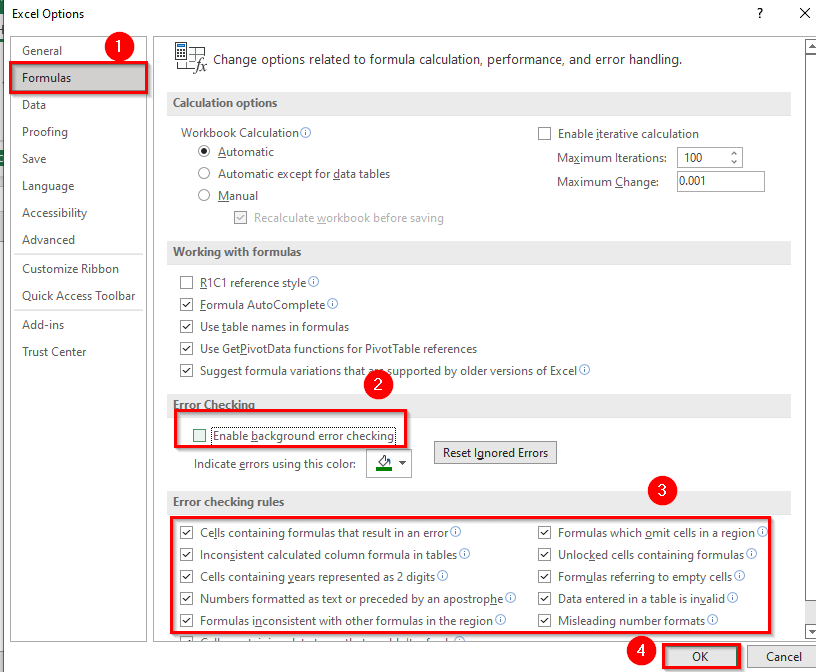Image resolution: width=816 pixels, height=672 pixels.
Task: Select Manual workbook calculation
Action: (x=204, y=195)
